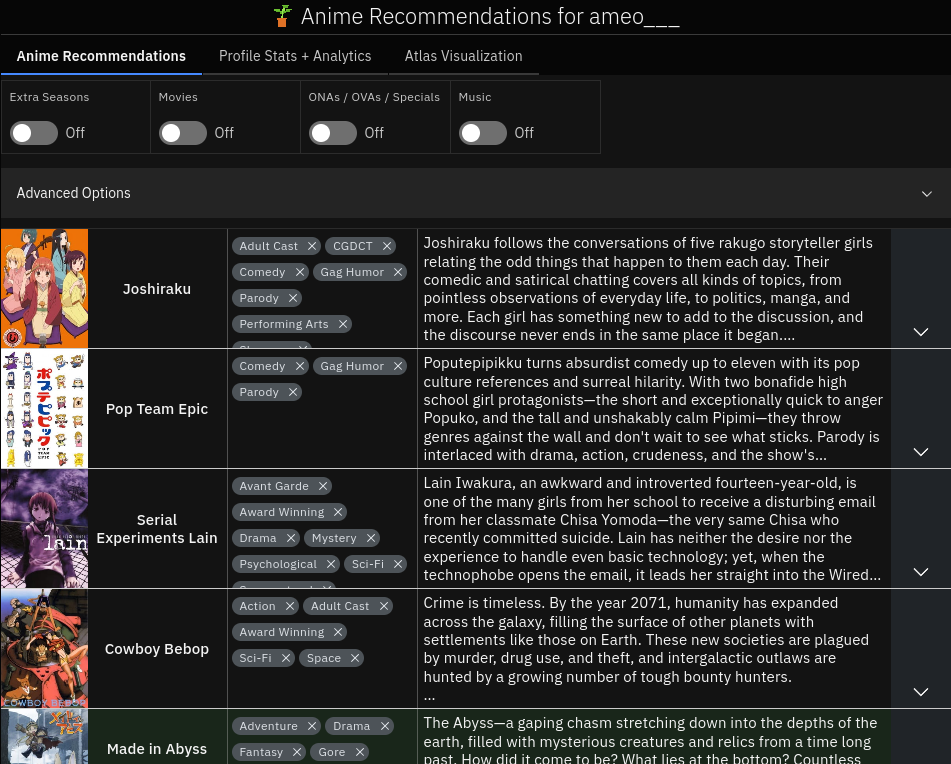This screenshot has height=764, width=951.
Task: Remove Gag Humor tag on Pop Team Epic row
Action: (x=398, y=366)
